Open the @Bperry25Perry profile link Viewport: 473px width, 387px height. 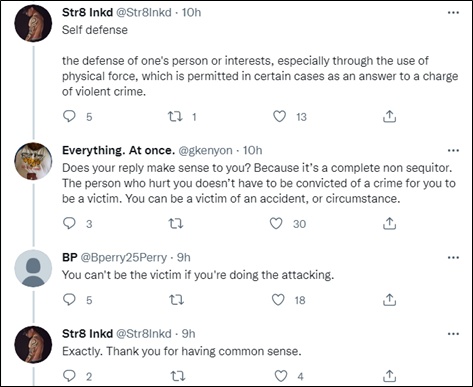(x=124, y=257)
